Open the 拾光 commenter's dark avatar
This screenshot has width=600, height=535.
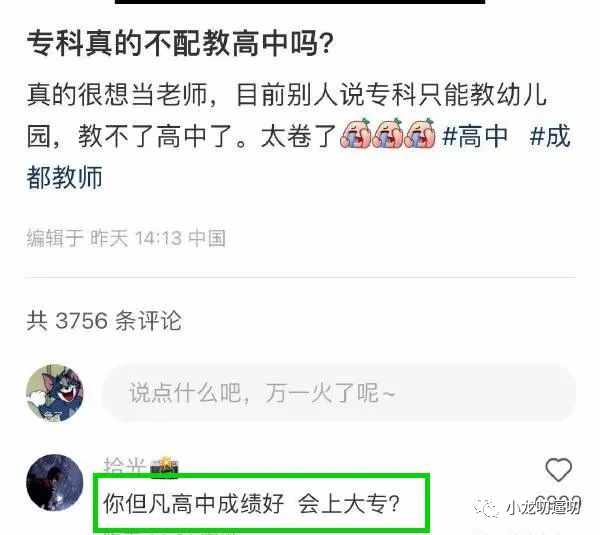(54, 483)
